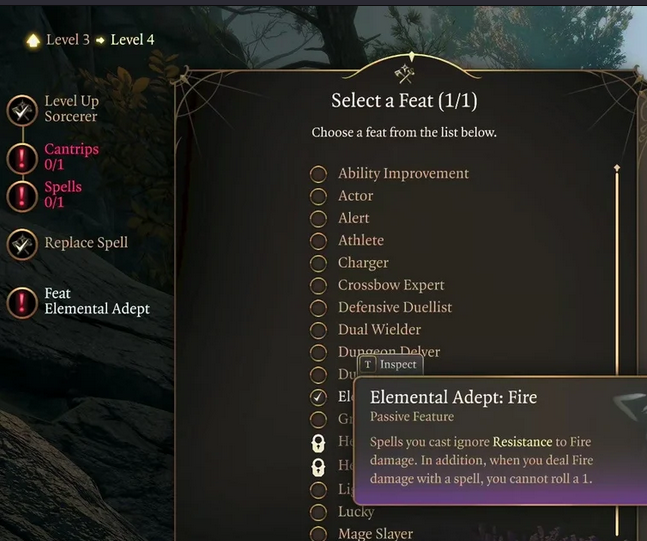The height and width of the screenshot is (541, 647).
Task: Click the Spells red alert icon
Action: 21,195
